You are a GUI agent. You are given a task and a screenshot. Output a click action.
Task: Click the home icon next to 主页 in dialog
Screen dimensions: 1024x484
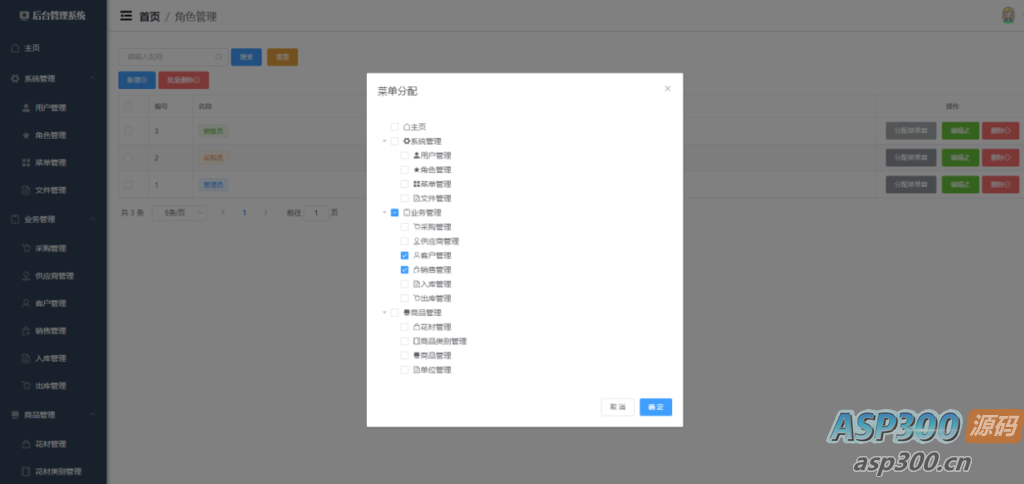pyautogui.click(x=407, y=127)
